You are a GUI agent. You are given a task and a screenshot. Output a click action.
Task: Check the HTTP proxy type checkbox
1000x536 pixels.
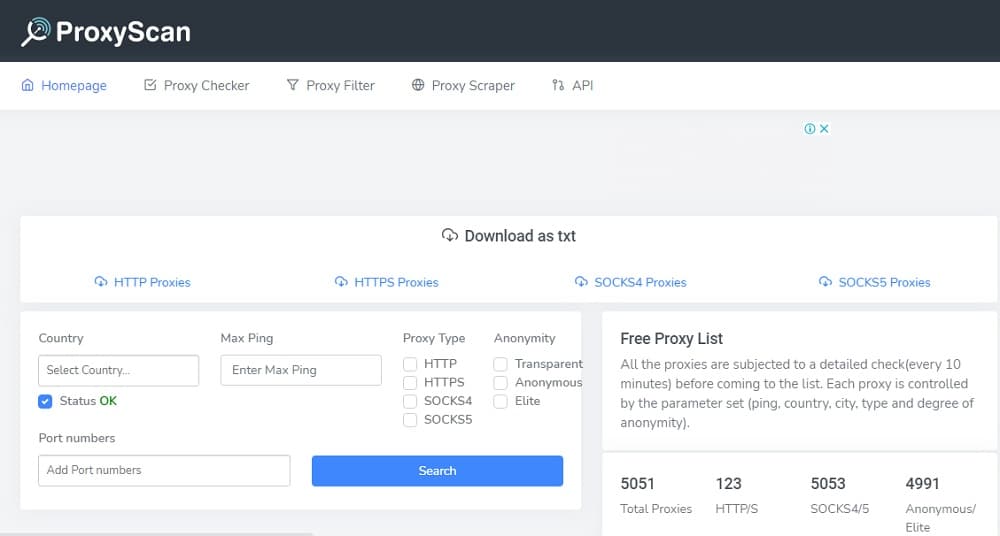point(410,364)
